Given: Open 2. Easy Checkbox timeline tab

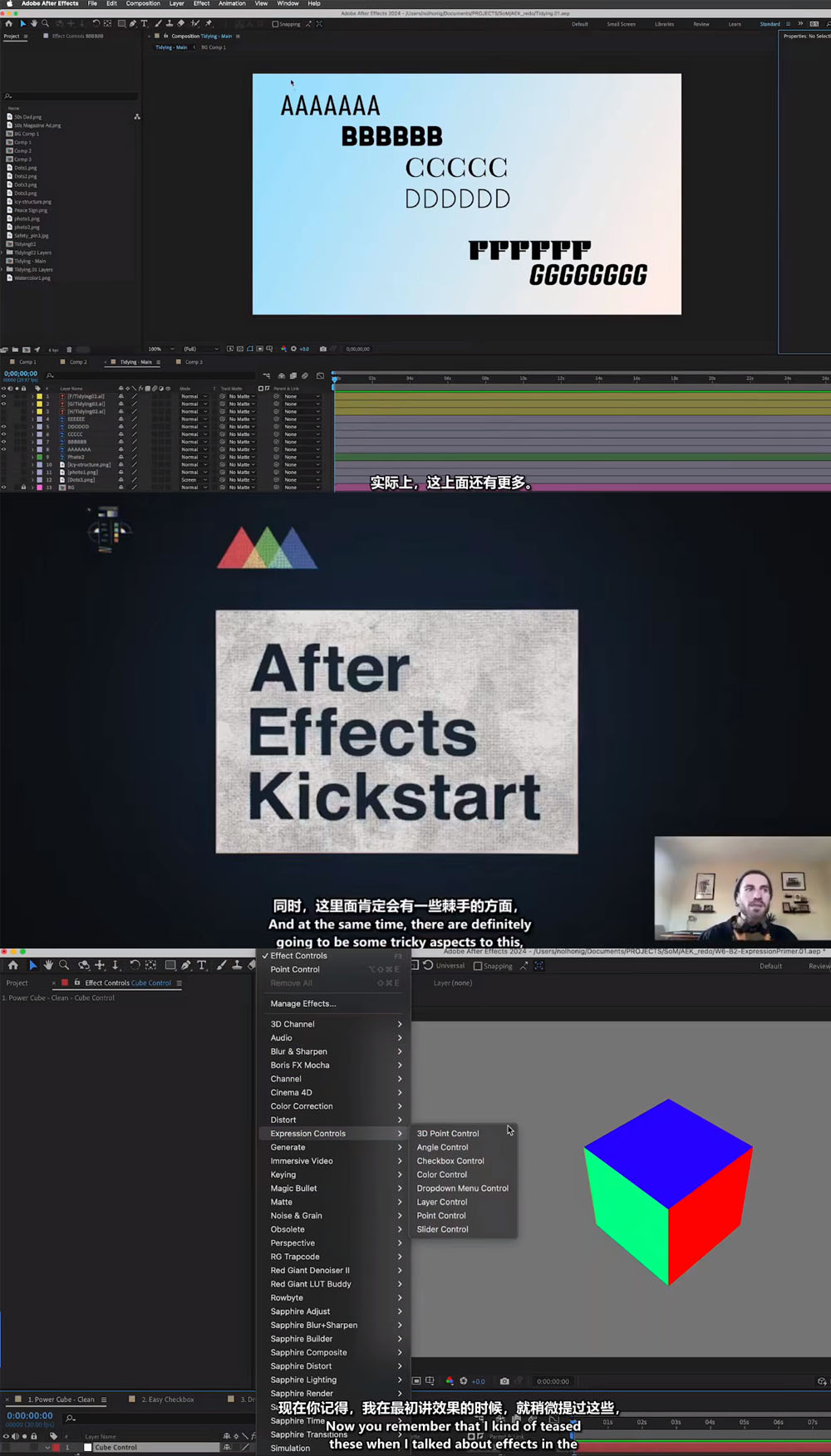Looking at the screenshot, I should tap(167, 1400).
